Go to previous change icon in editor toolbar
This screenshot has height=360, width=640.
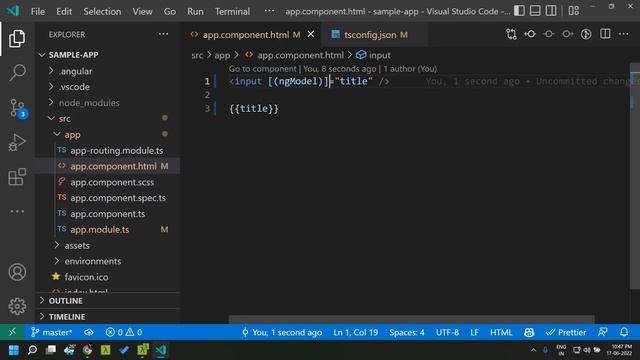(530, 34)
